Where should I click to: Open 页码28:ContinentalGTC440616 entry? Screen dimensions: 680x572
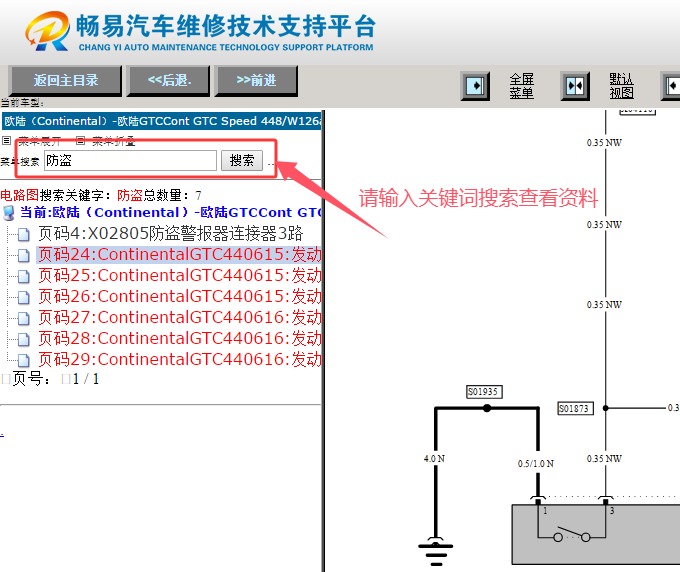[180, 338]
